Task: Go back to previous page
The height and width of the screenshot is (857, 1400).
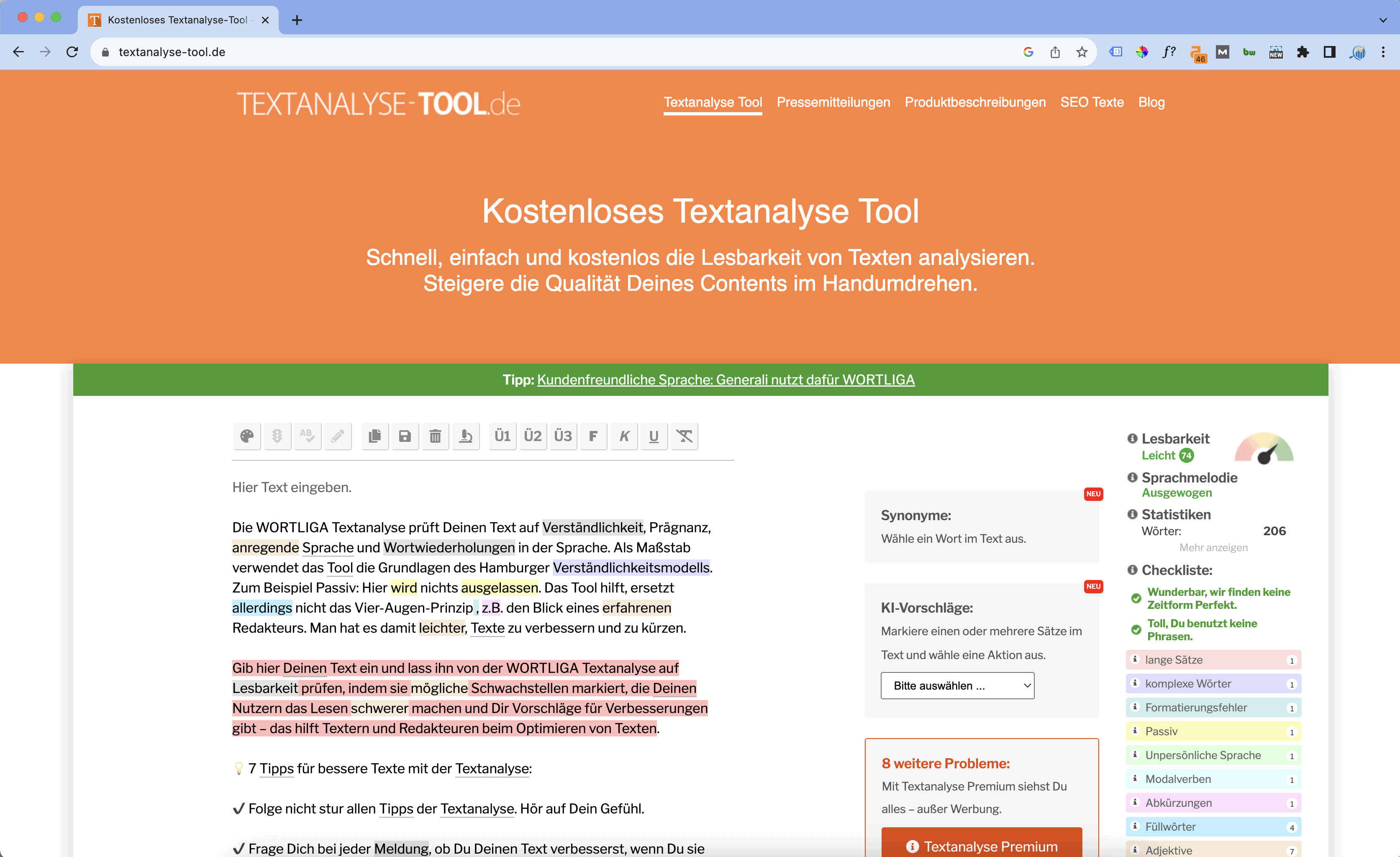Action: point(18,52)
